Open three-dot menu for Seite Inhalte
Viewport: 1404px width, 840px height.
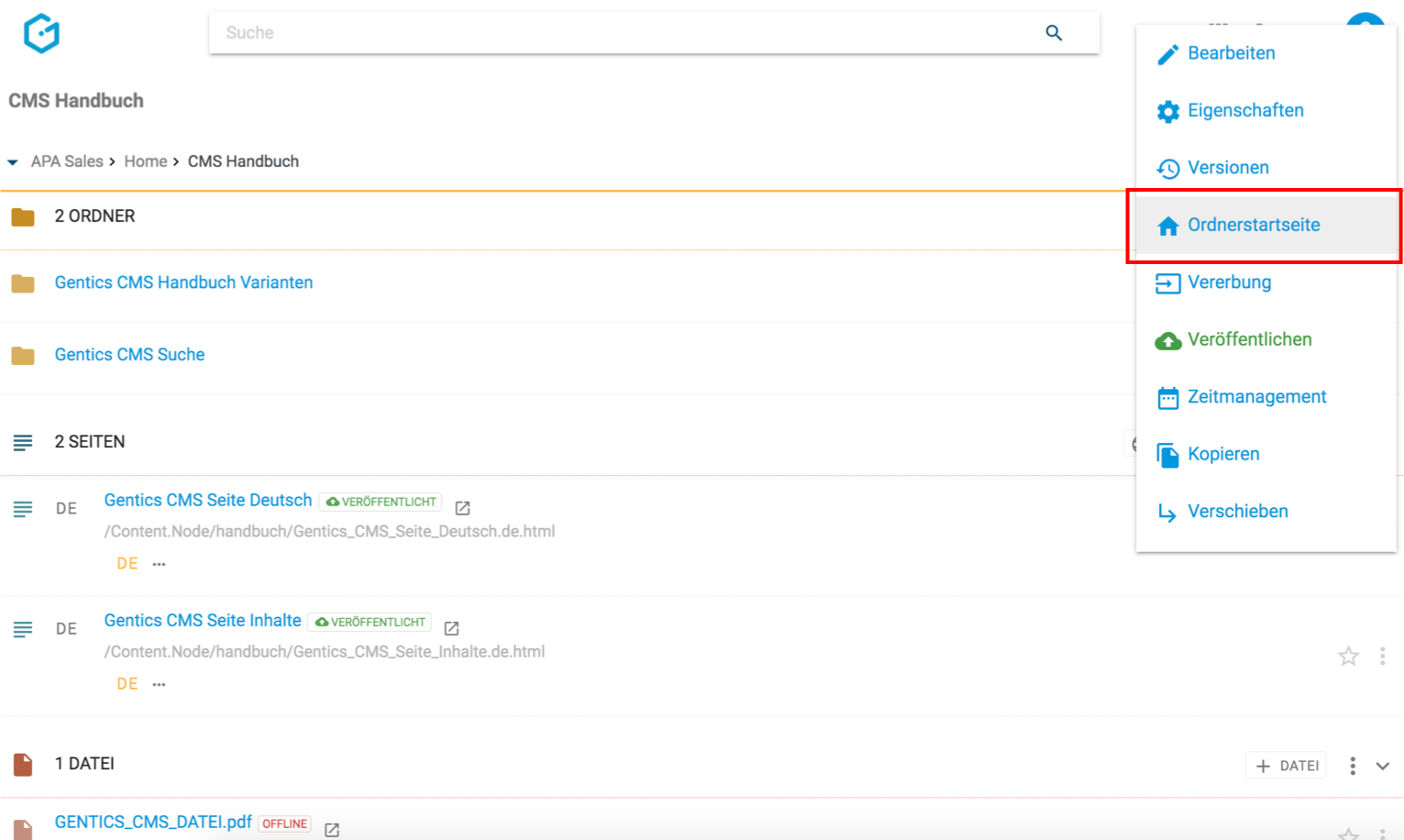1382,656
